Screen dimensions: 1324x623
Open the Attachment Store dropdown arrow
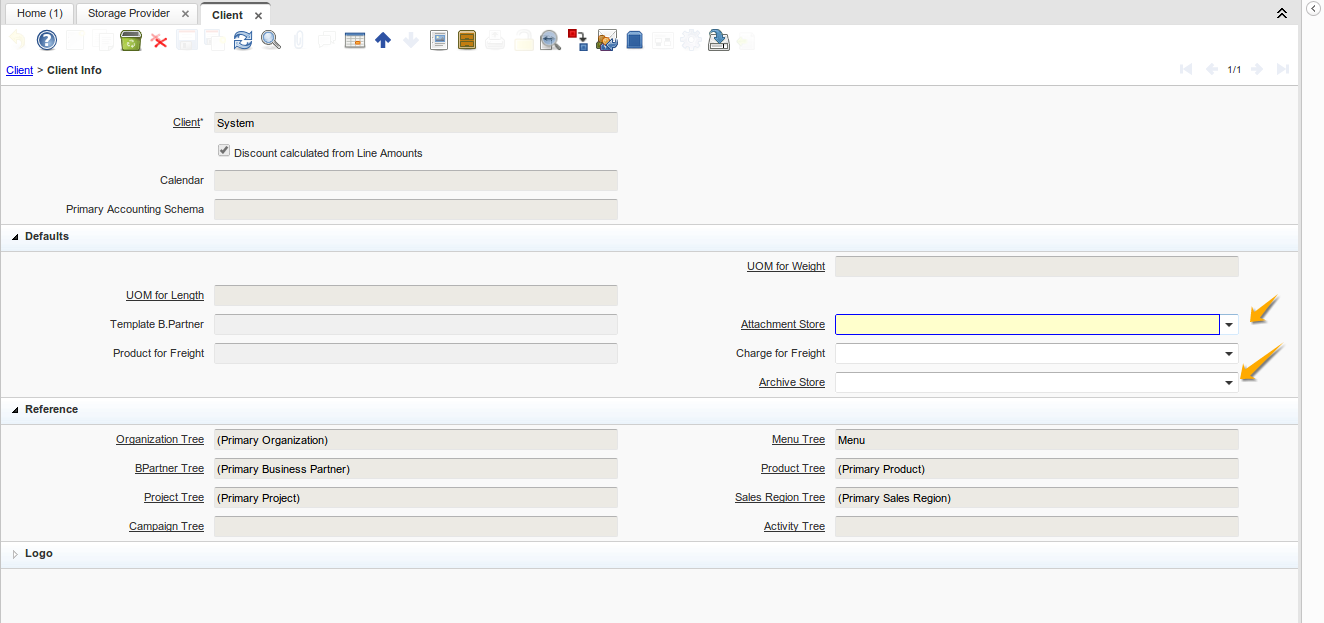[x=1229, y=325]
